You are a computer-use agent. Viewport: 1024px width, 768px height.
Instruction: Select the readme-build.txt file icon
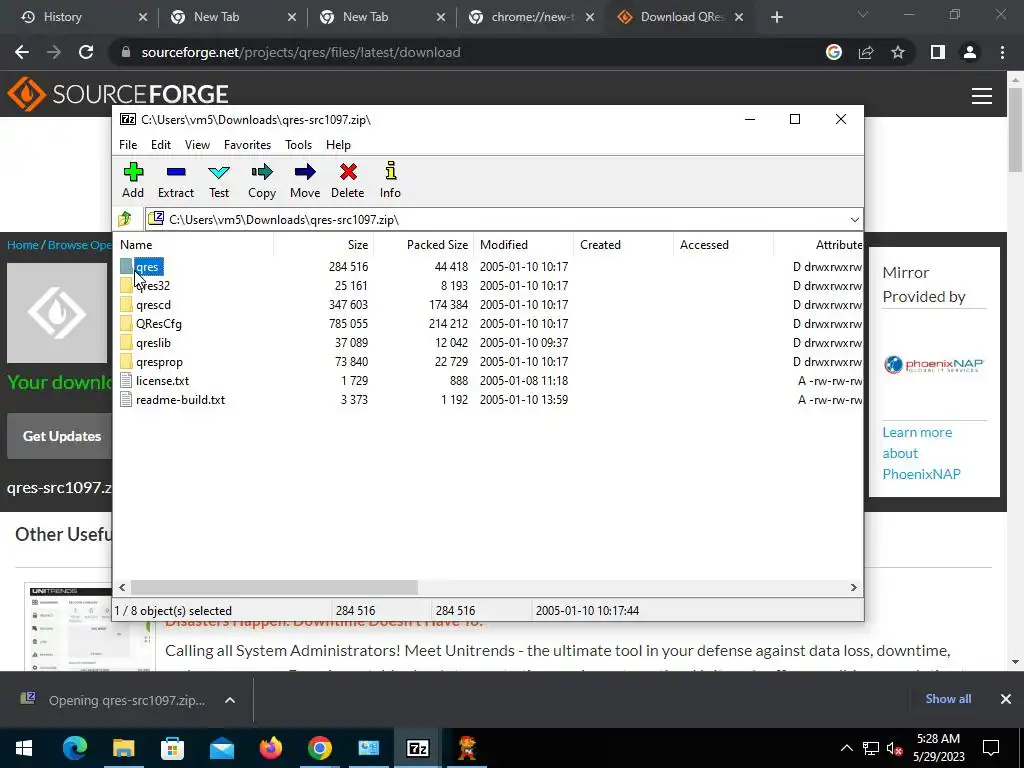tap(126, 399)
